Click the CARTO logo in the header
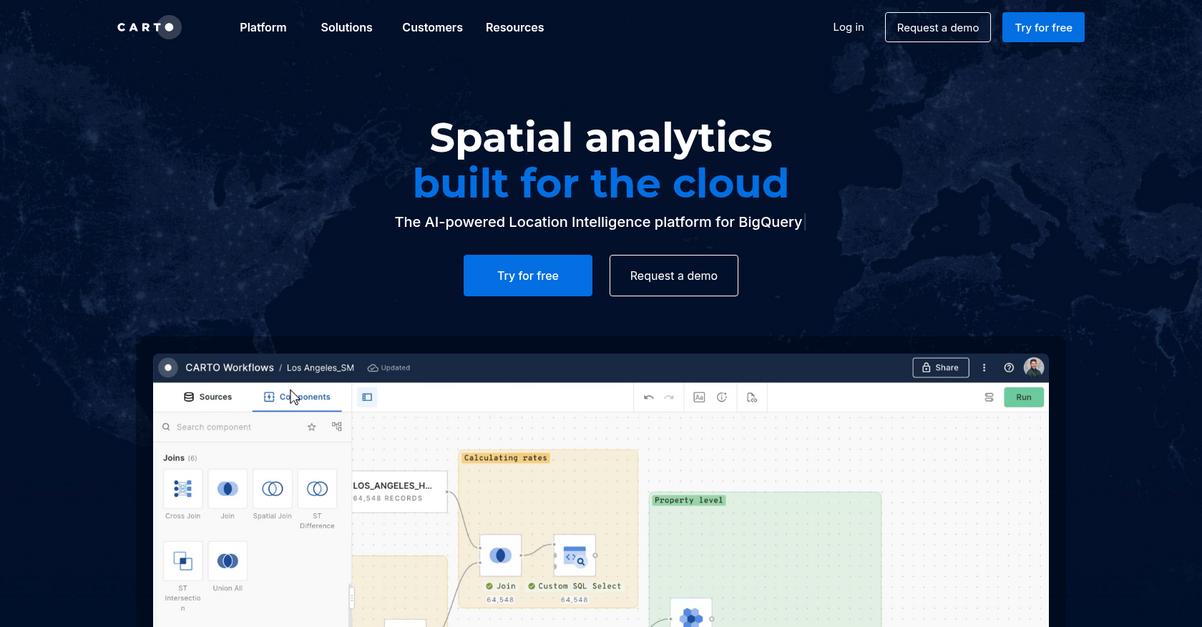 (x=149, y=27)
